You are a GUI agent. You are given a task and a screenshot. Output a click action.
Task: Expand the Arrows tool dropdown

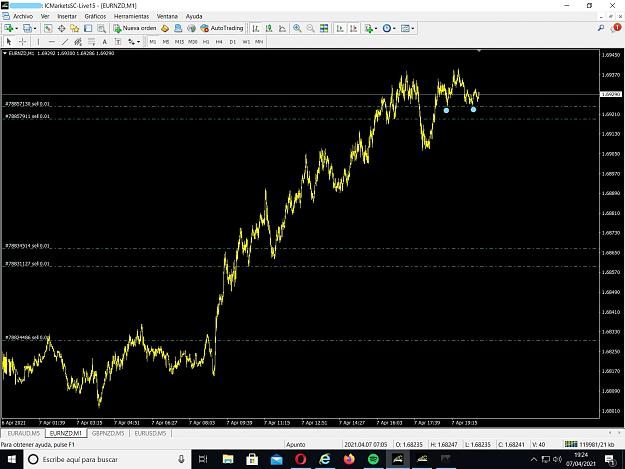[138, 41]
